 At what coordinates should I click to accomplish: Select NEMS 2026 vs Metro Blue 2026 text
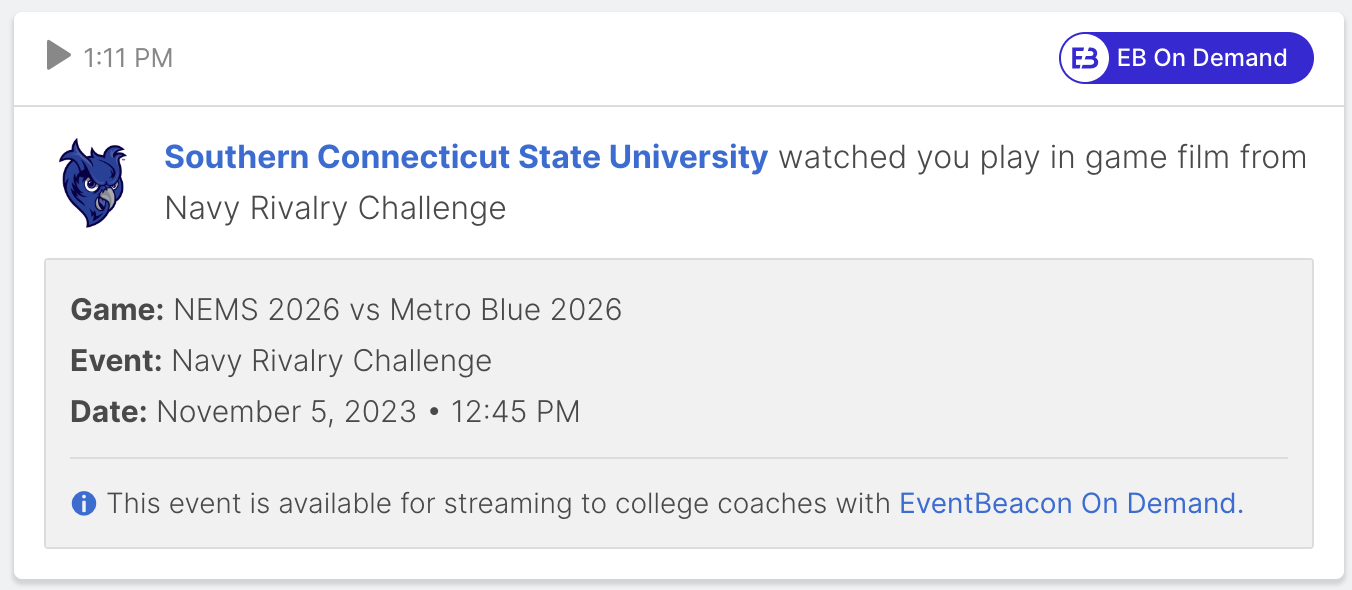click(398, 310)
